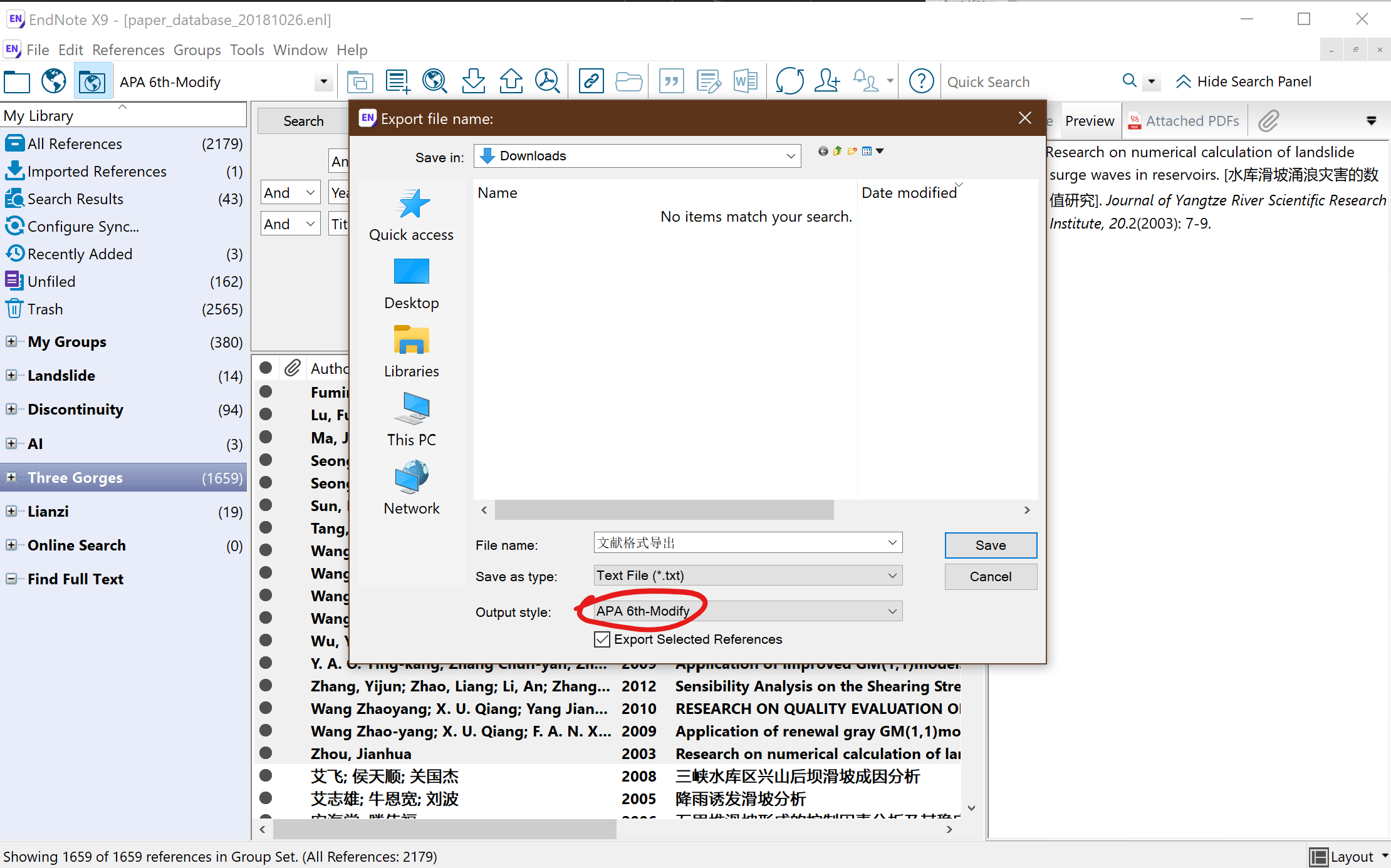Click the File name input field
The height and width of the screenshot is (868, 1391).
748,543
